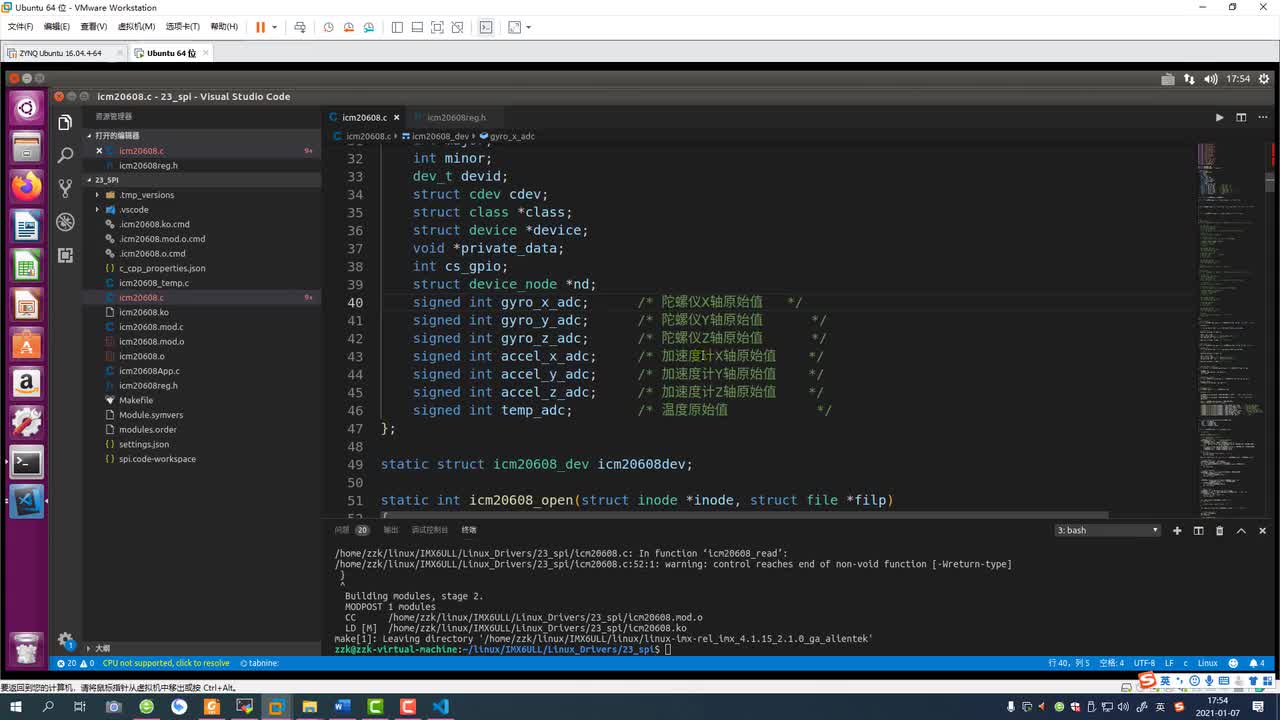1280x720 pixels.
Task: Open the editor More Actions ellipsis
Action: coord(1262,117)
